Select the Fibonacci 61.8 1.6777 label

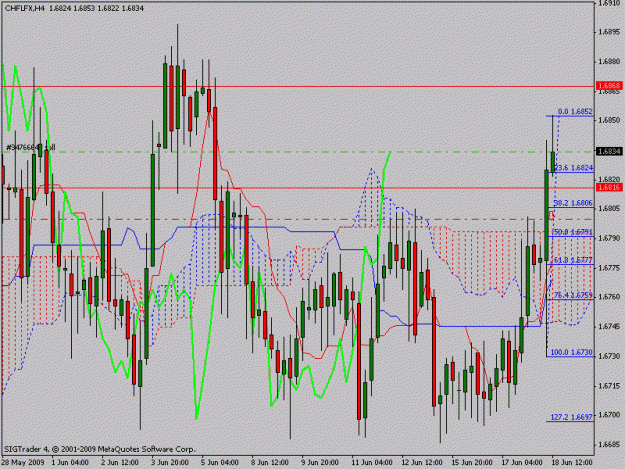click(x=573, y=260)
